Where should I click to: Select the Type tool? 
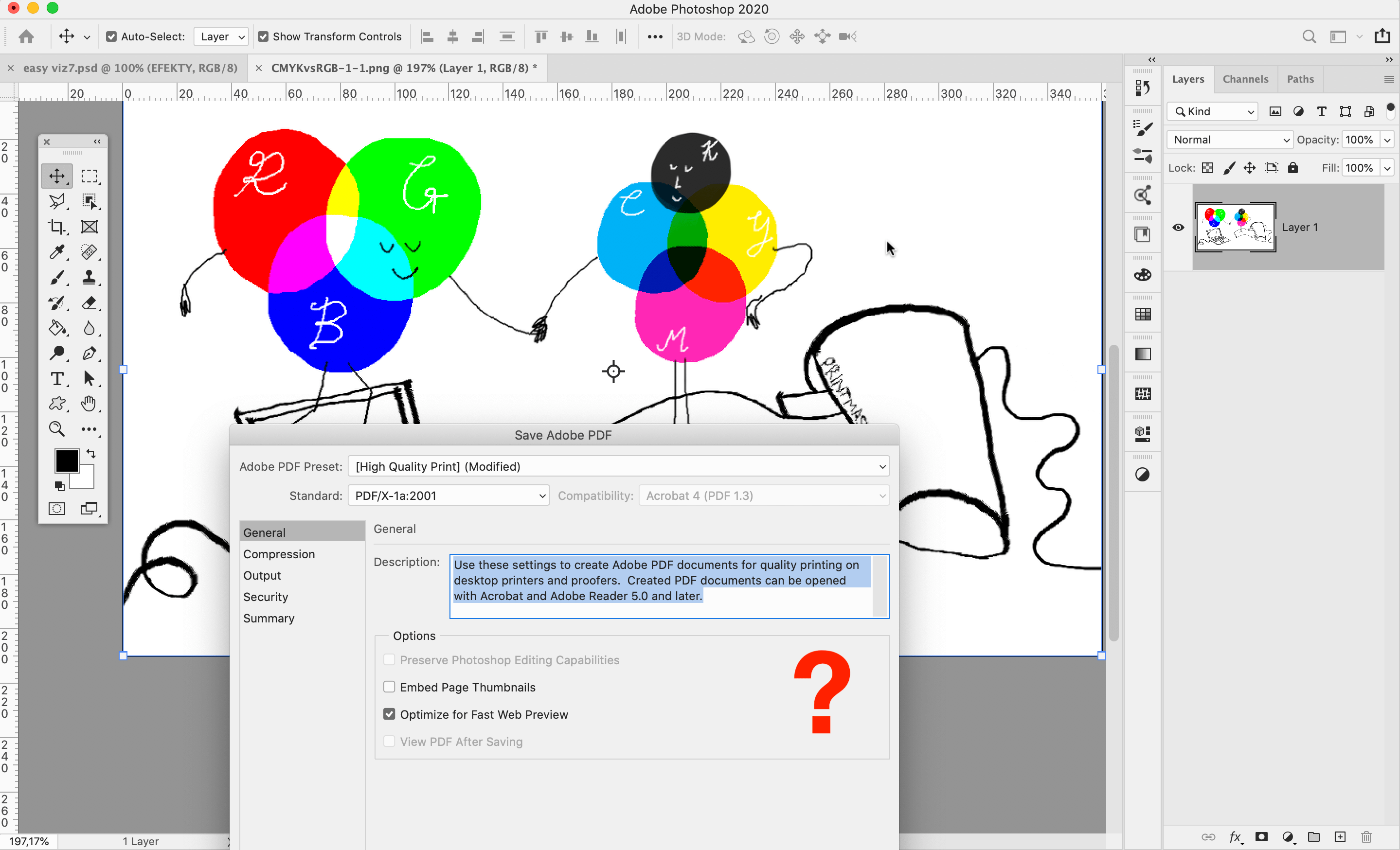pos(57,378)
